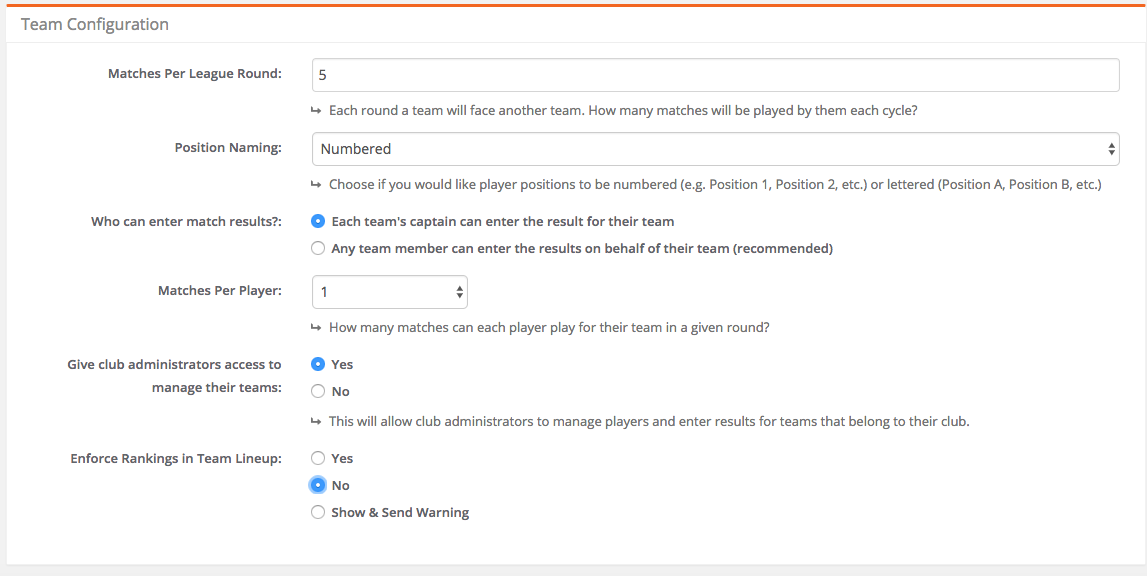Click the "Matches Per Player:" field label
This screenshot has width=1147, height=576.
click(220, 291)
